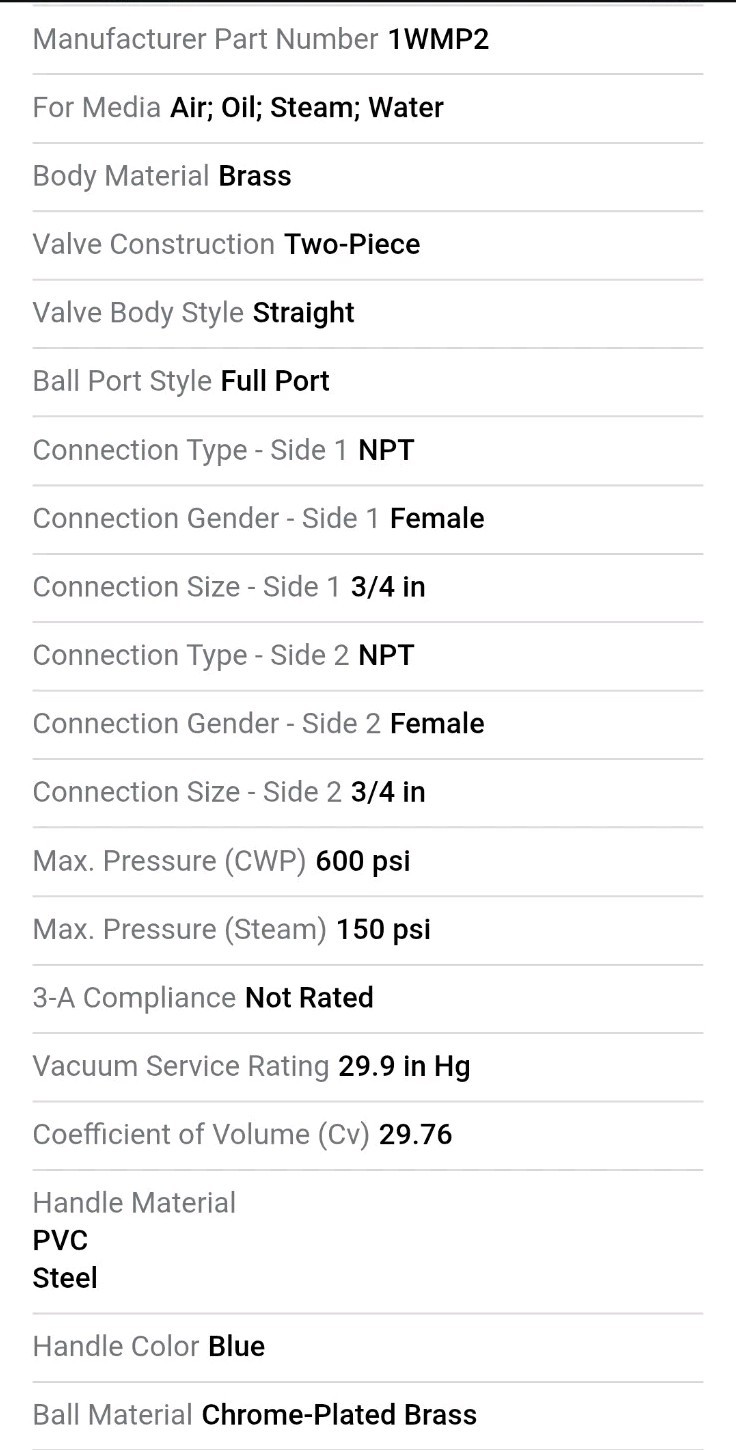Select Connection Size Side 1 3/4 in value
This screenshot has height=1450, width=736.
tap(388, 587)
